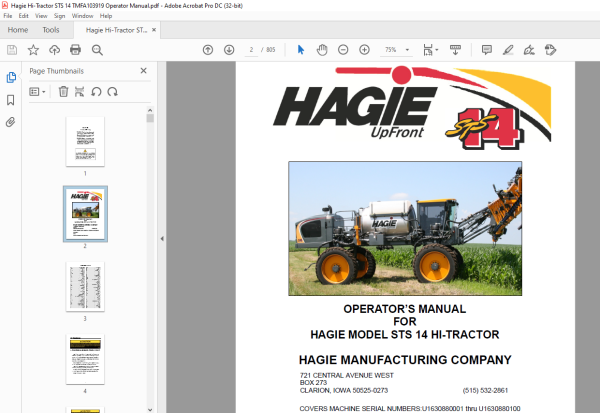Select the Highlight text pen tool

(x=508, y=50)
